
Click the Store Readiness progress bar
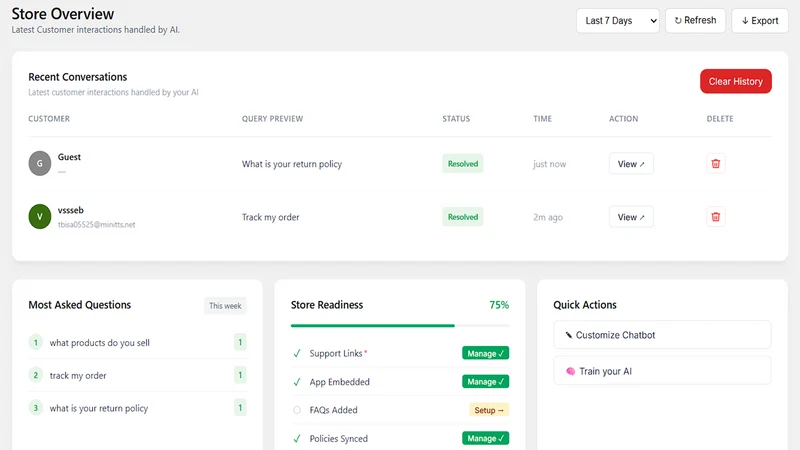point(399,326)
